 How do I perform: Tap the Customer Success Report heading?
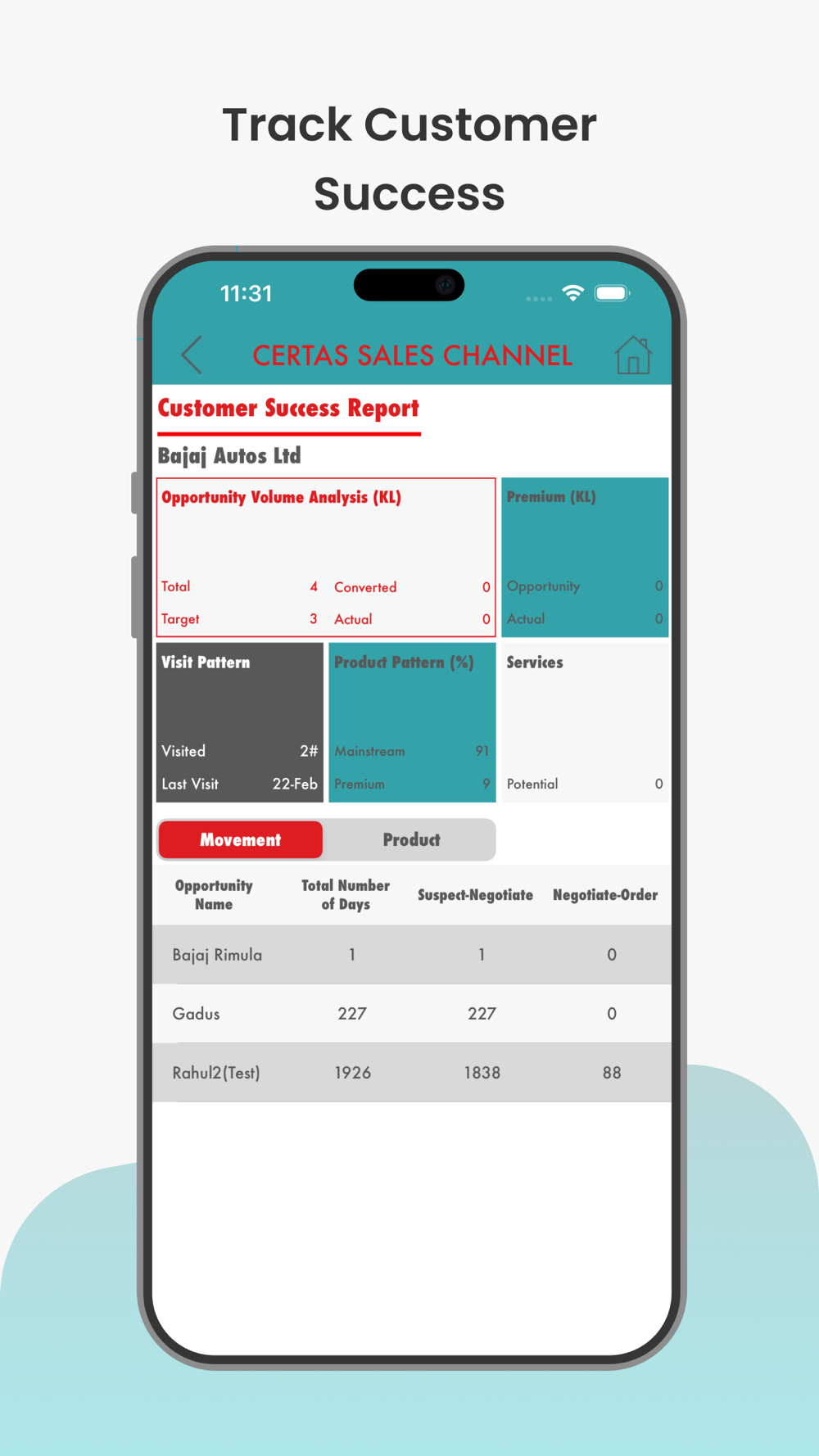(288, 408)
